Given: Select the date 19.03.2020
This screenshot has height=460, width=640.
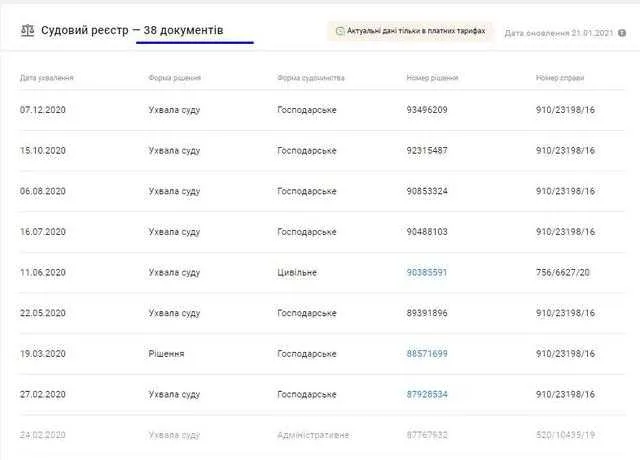Looking at the screenshot, I should click(x=43, y=354).
